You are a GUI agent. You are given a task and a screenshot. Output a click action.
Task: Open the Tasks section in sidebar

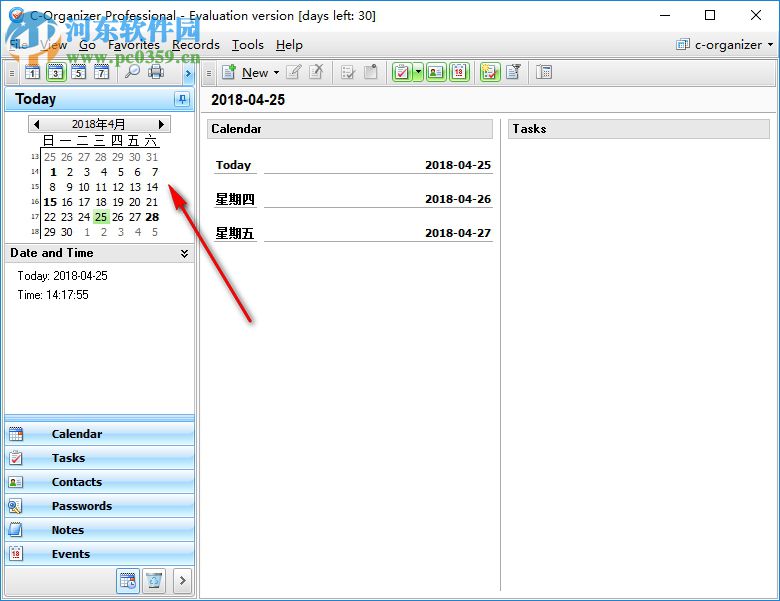click(x=99, y=458)
